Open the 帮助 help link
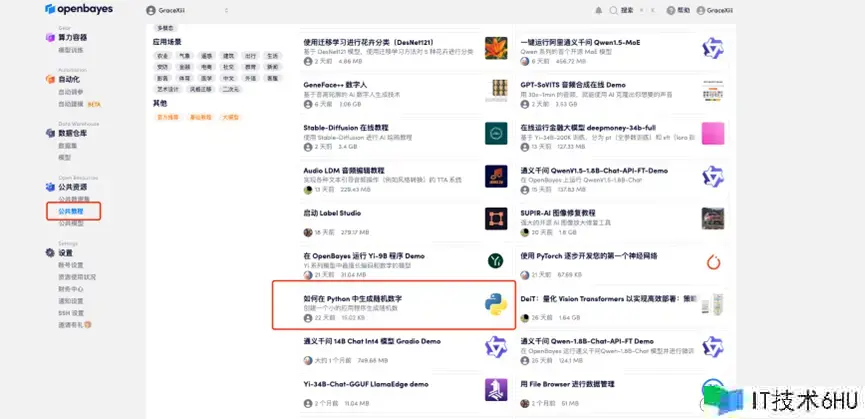Image resolution: width=865 pixels, height=419 pixels. pyautogui.click(x=678, y=10)
